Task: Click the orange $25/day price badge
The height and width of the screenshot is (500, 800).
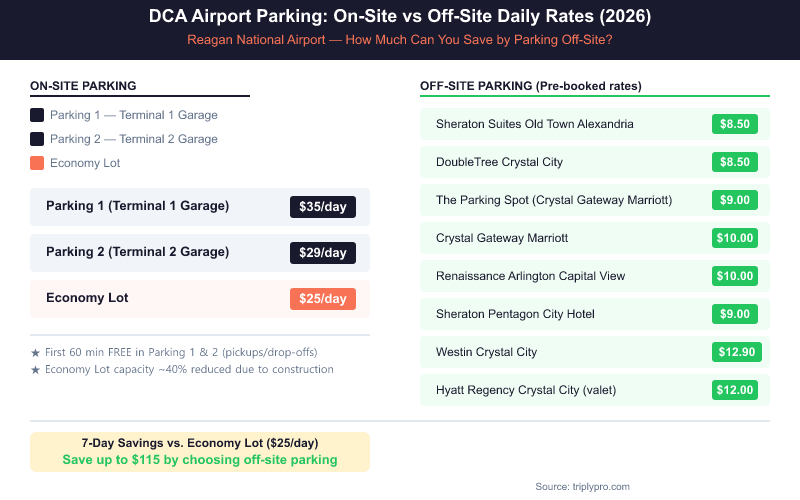Action: pos(322,299)
